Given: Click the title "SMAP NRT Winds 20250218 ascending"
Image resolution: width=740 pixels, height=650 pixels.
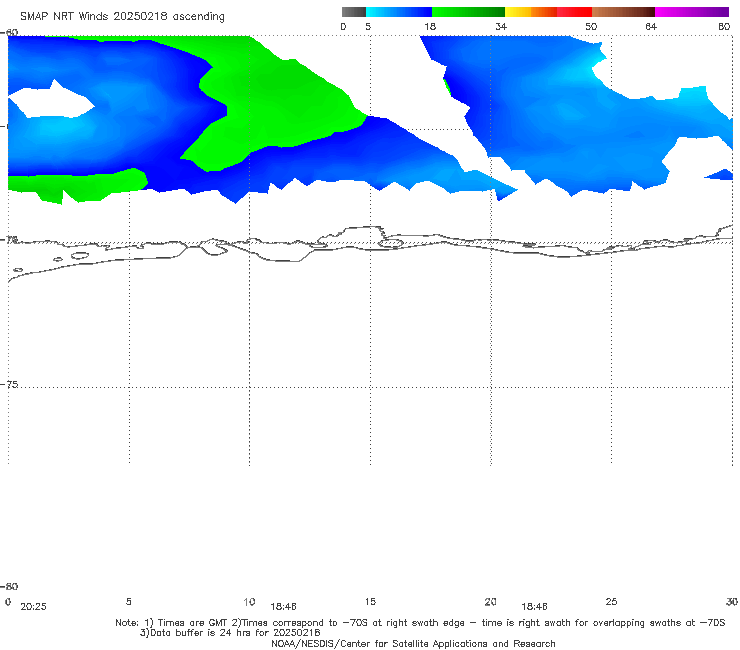Looking at the screenshot, I should click(122, 16).
